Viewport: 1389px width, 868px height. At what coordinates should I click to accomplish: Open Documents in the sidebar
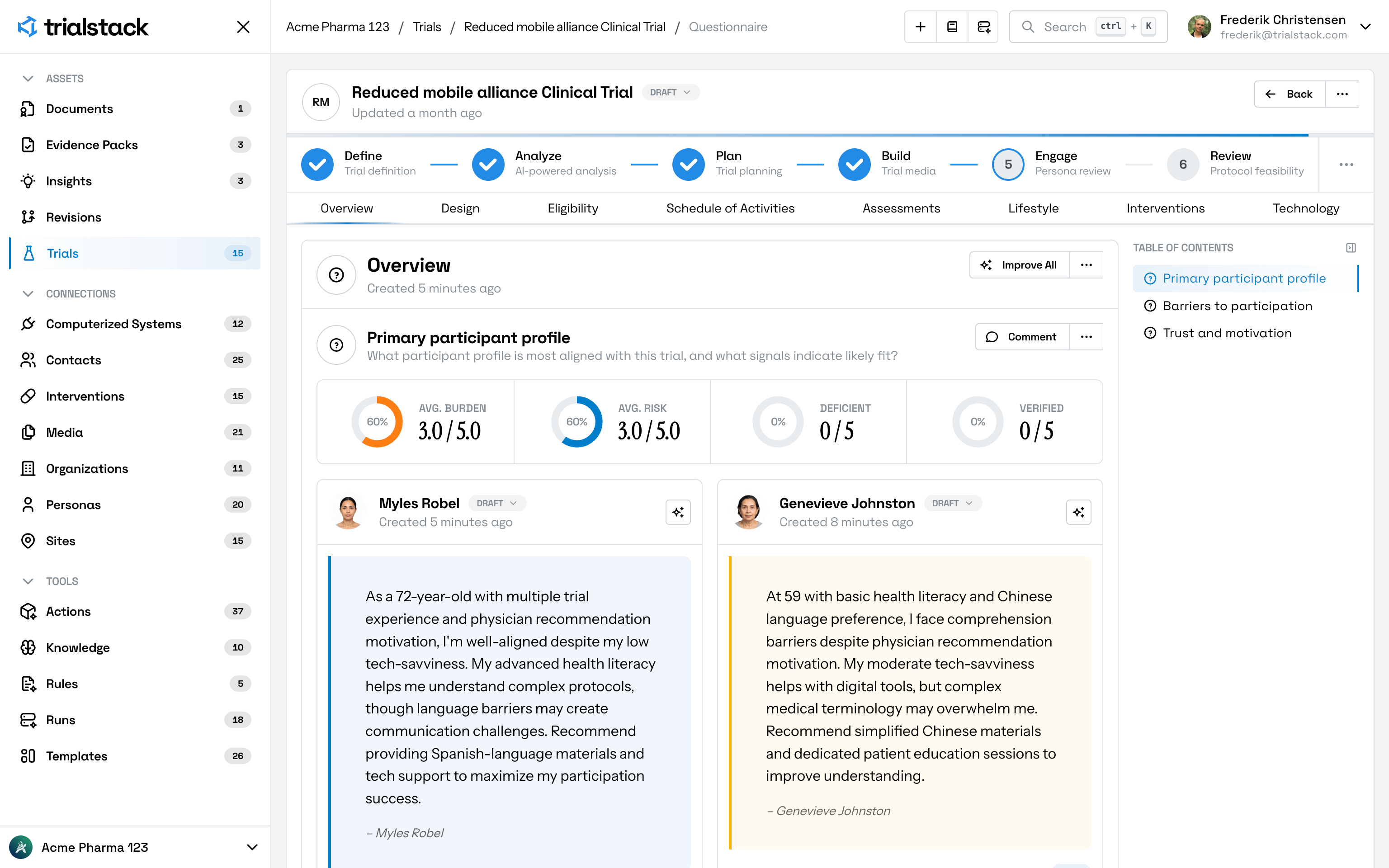point(135,108)
